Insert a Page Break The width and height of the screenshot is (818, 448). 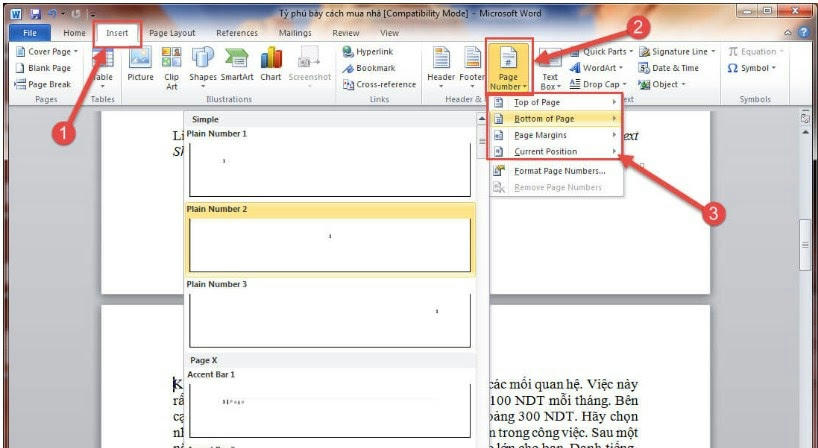click(42, 85)
